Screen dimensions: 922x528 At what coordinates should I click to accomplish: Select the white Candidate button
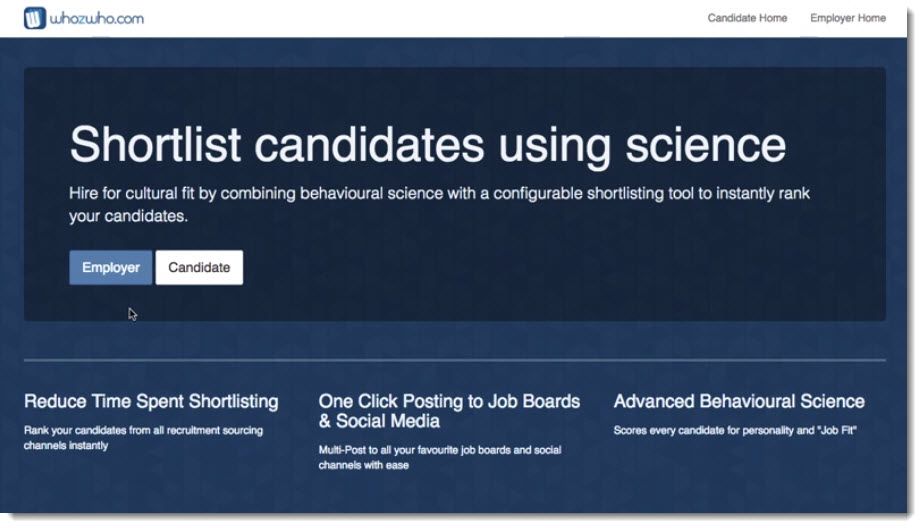[x=199, y=268]
